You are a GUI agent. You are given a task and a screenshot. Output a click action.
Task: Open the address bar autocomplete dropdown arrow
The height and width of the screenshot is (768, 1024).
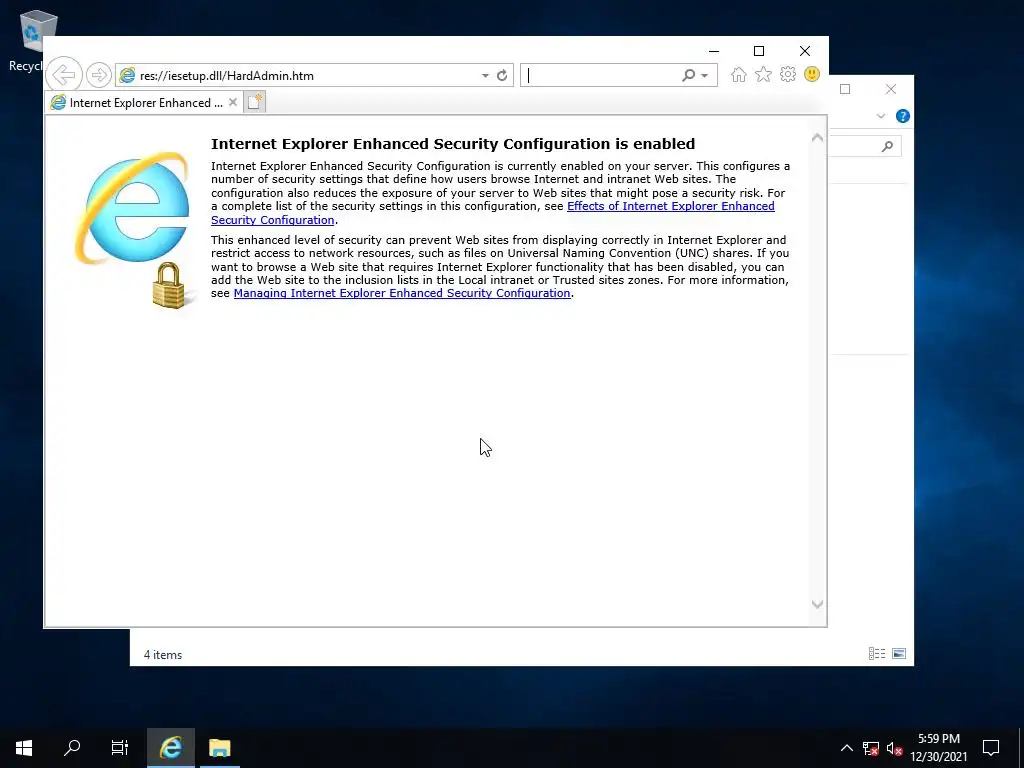point(485,76)
